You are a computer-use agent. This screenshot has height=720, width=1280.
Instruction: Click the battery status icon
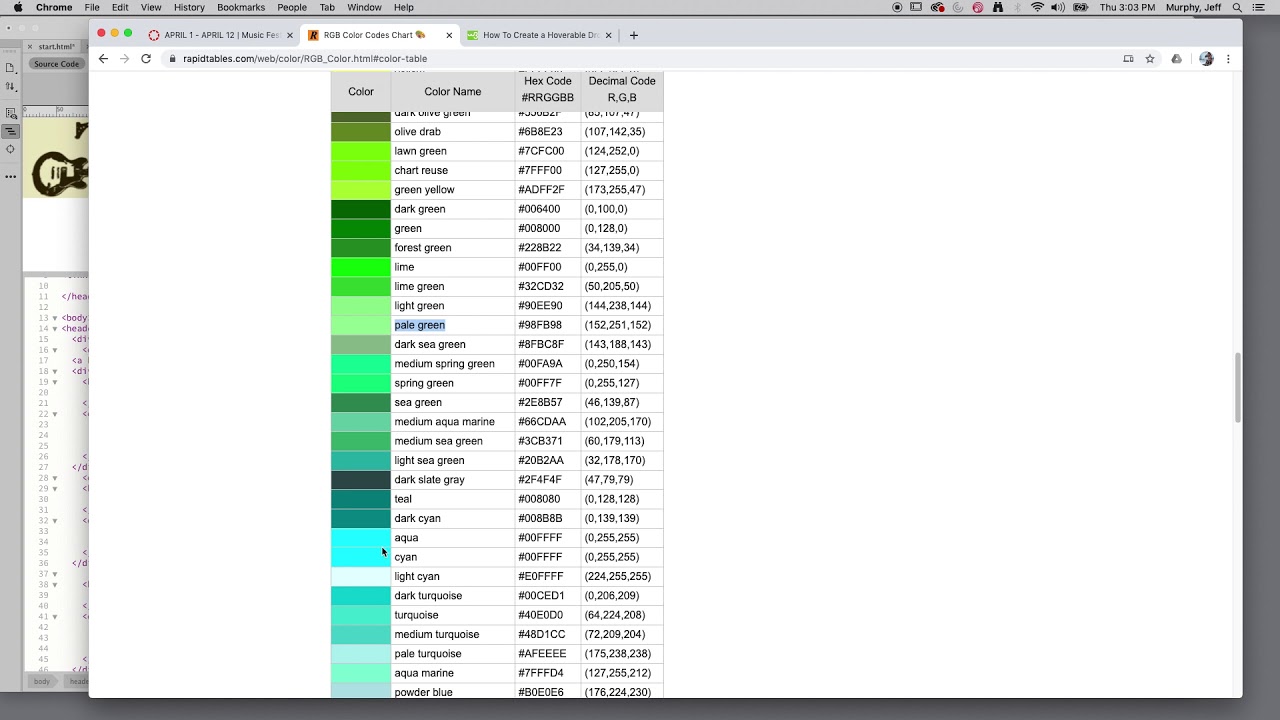point(1080,7)
